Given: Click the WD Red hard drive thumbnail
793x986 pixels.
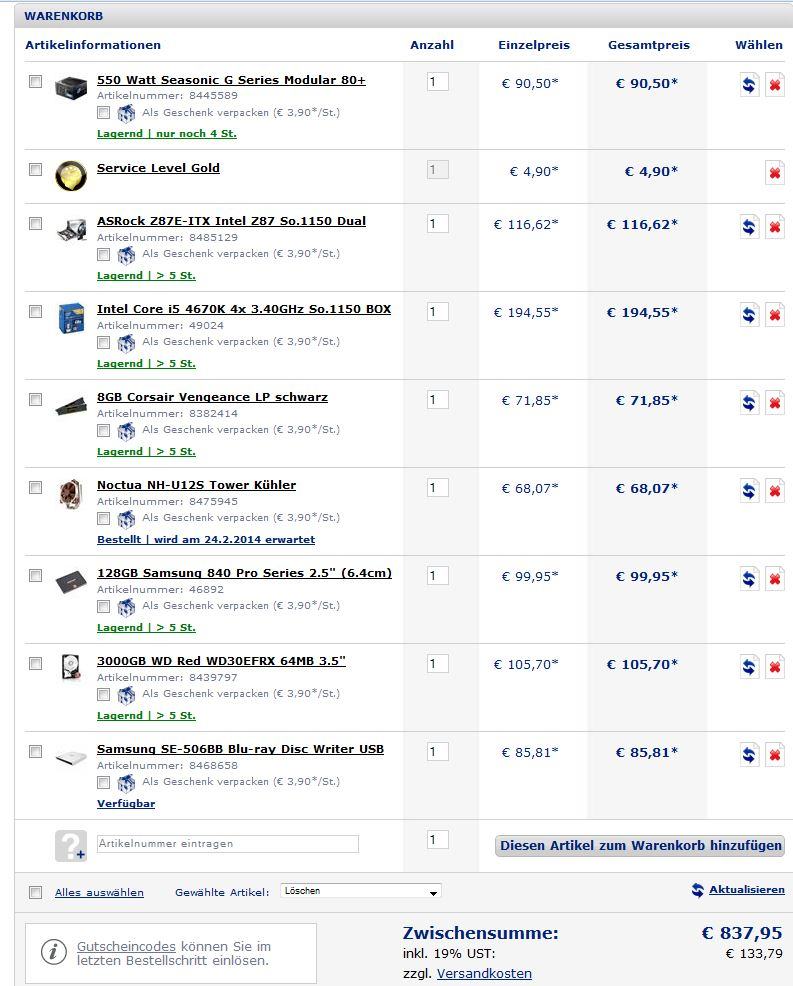Looking at the screenshot, I should coord(71,666).
